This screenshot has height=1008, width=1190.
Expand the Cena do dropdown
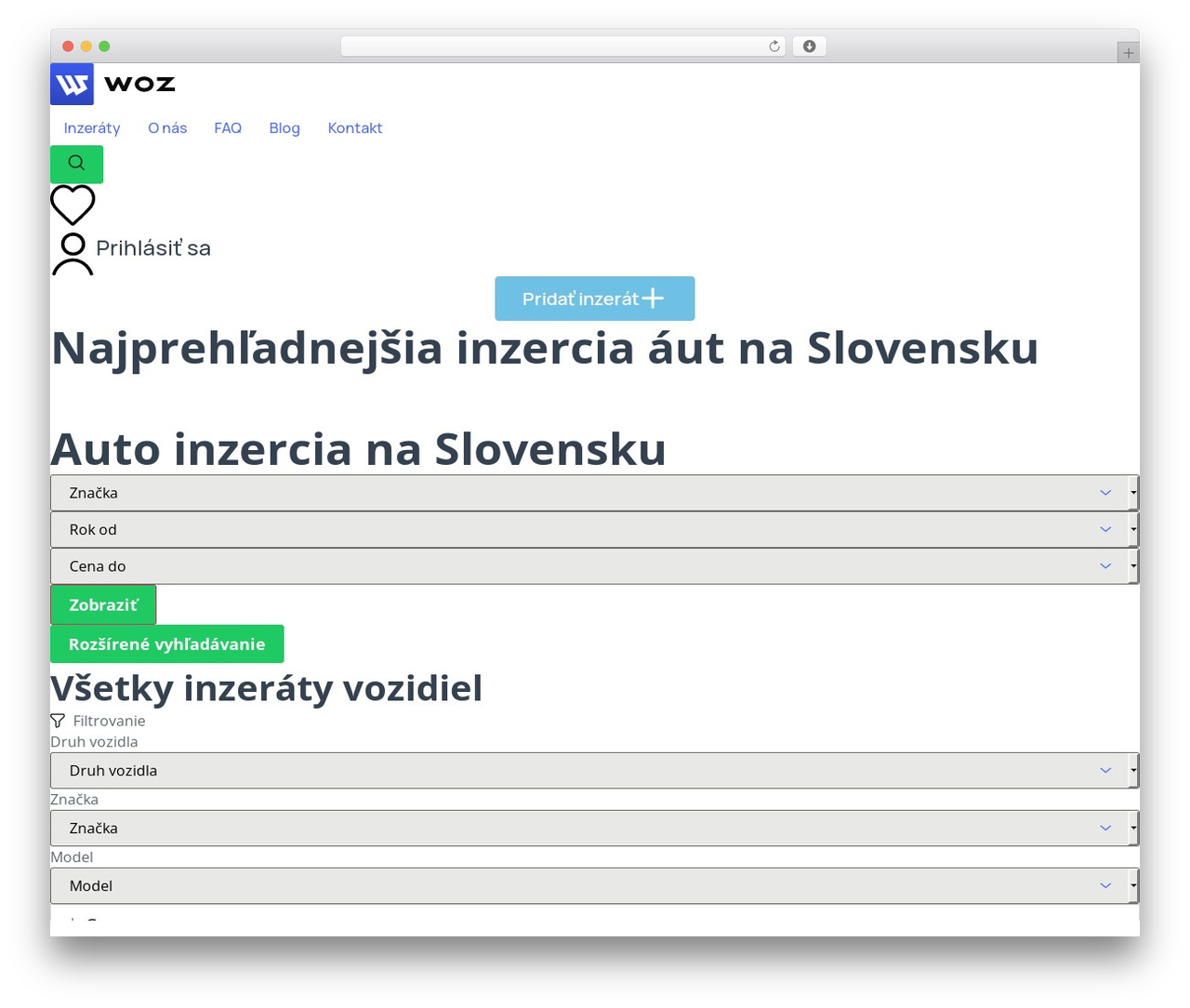pyautogui.click(x=594, y=566)
